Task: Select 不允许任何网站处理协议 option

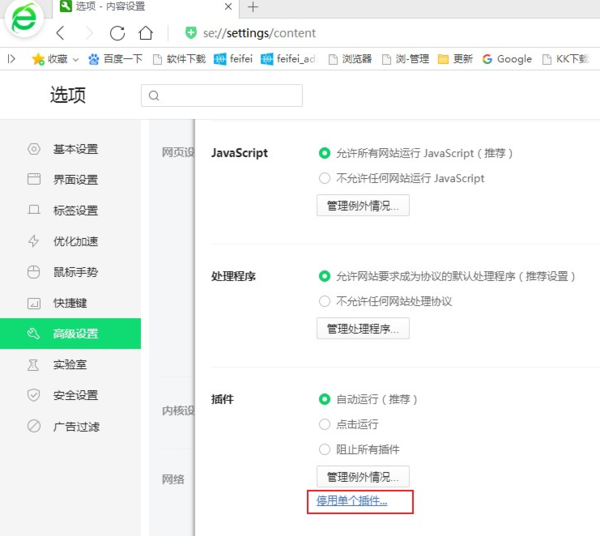Action: coord(324,301)
